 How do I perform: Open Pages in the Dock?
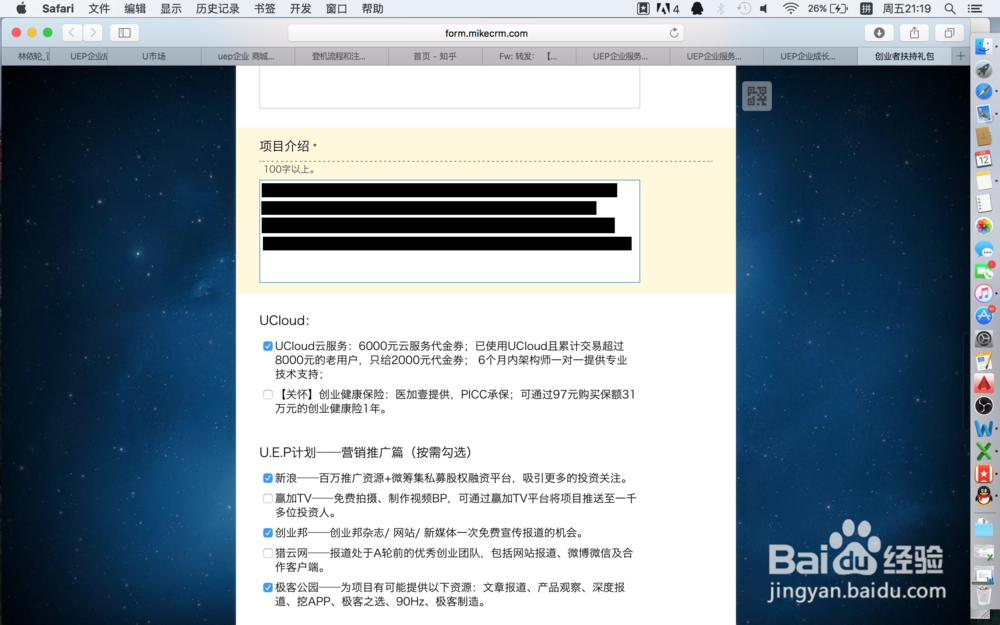pos(983,361)
